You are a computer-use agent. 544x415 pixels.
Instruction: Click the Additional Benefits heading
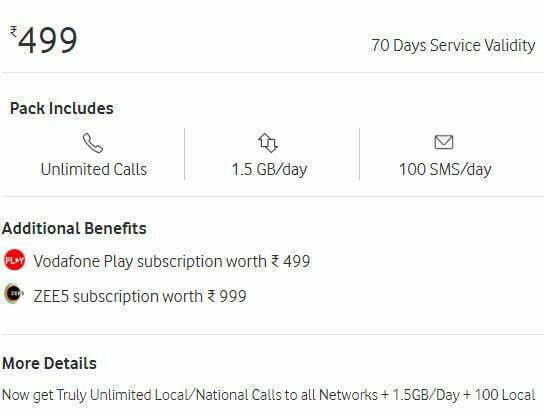coord(74,228)
